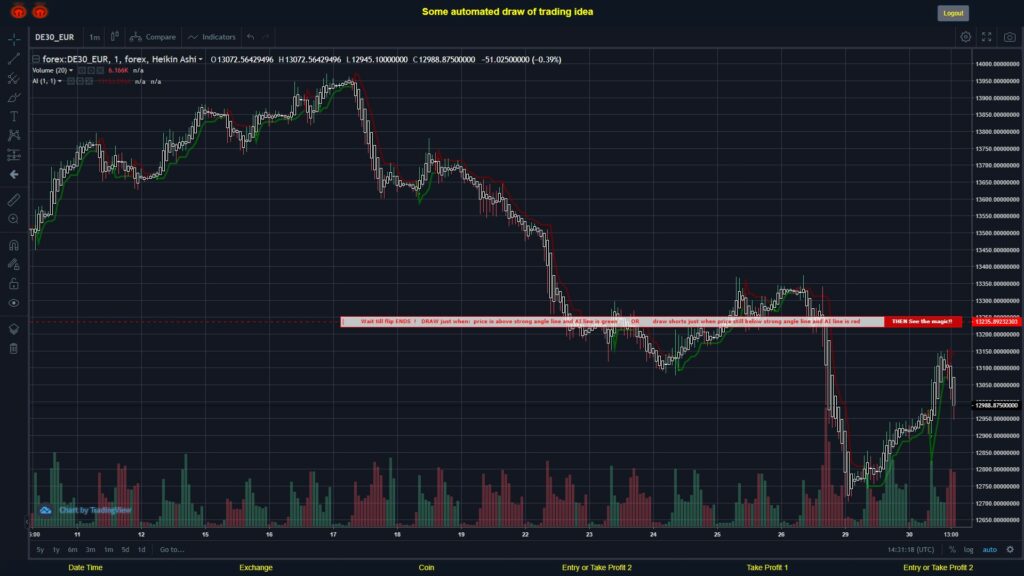Toggle visibility of the Volume indicator
This screenshot has width=1024, height=576.
point(82,71)
